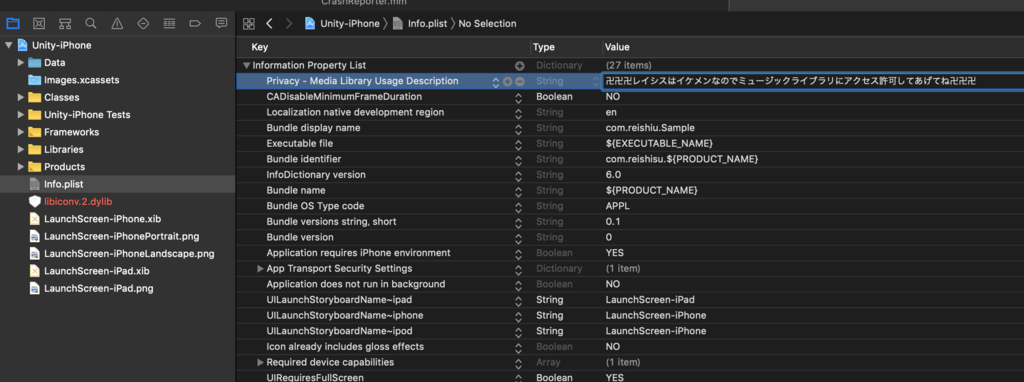Select the Executable file key

[300, 144]
